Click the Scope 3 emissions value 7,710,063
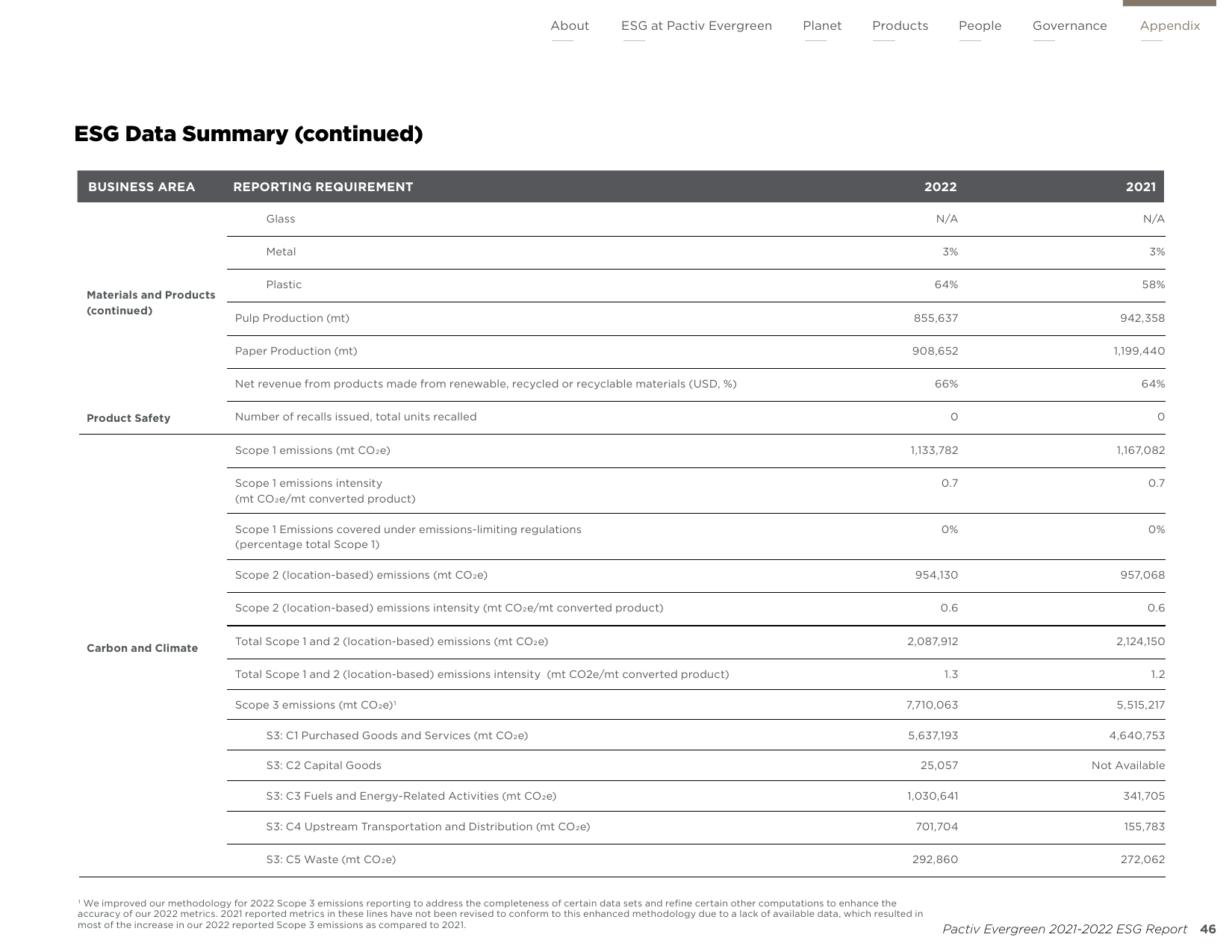 point(932,705)
